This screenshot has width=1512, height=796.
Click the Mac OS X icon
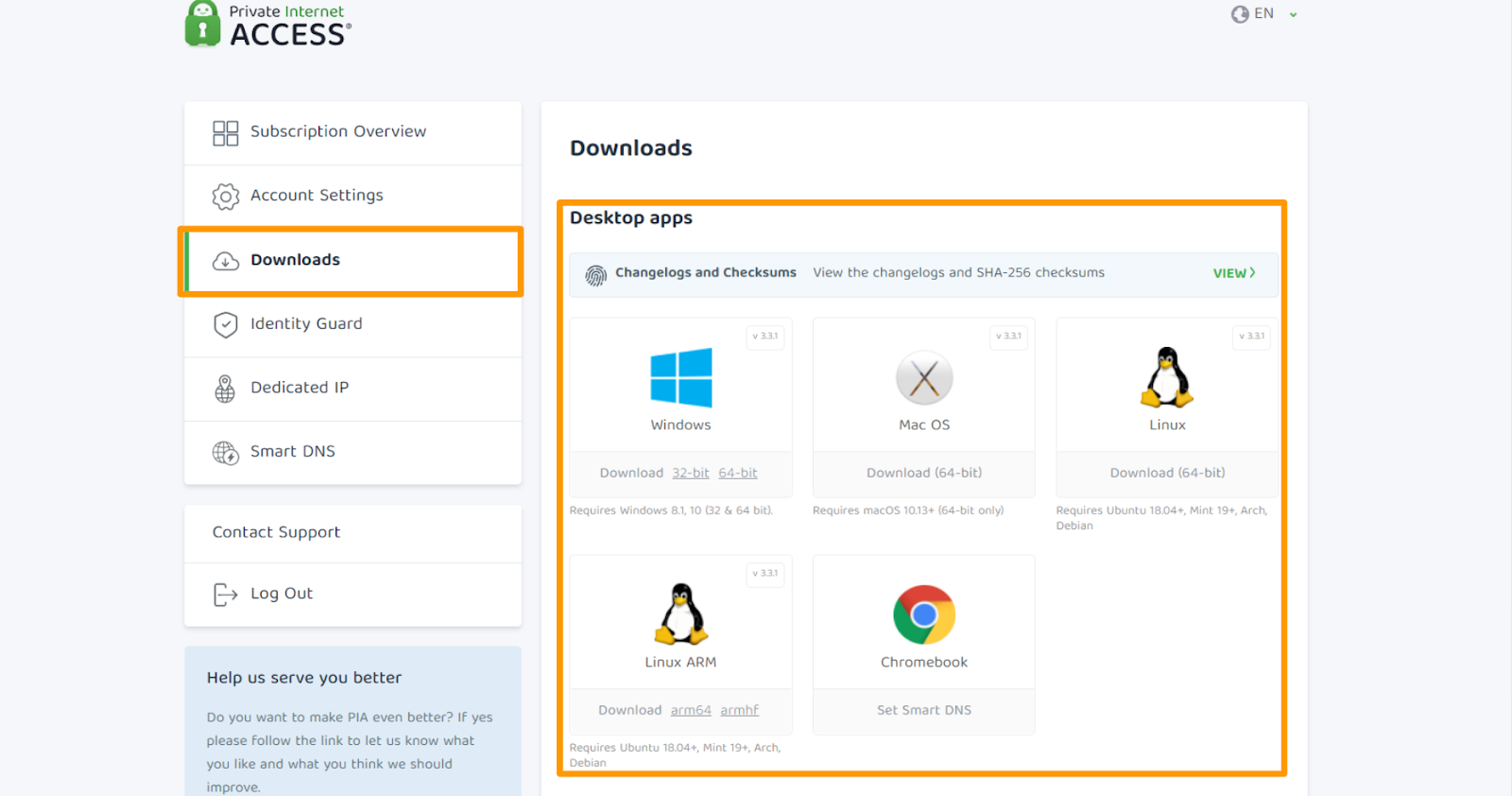click(924, 378)
